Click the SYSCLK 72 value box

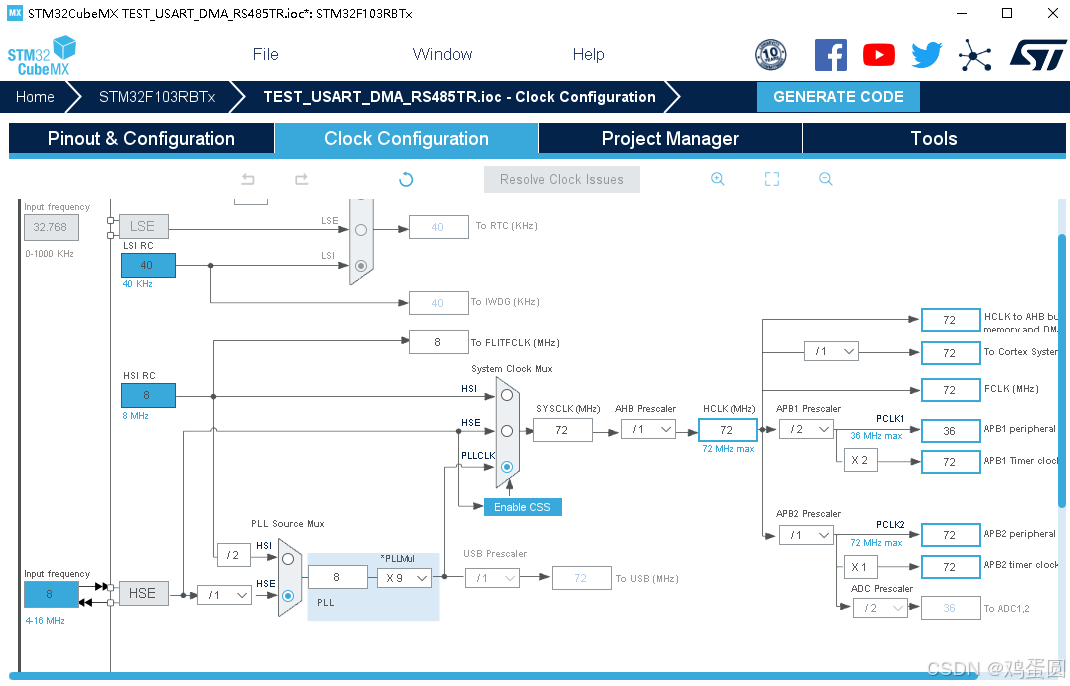coord(562,430)
